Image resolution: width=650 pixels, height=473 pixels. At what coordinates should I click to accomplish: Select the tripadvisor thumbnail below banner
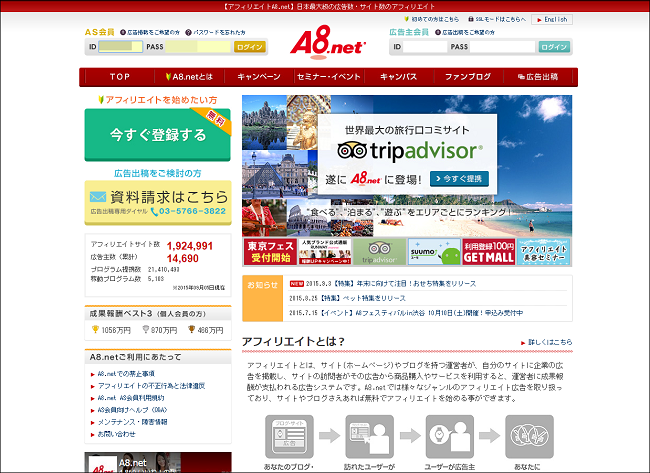(379, 252)
